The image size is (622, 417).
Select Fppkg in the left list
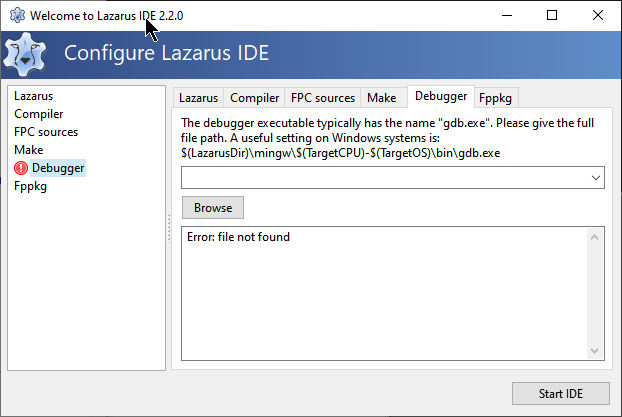30,186
